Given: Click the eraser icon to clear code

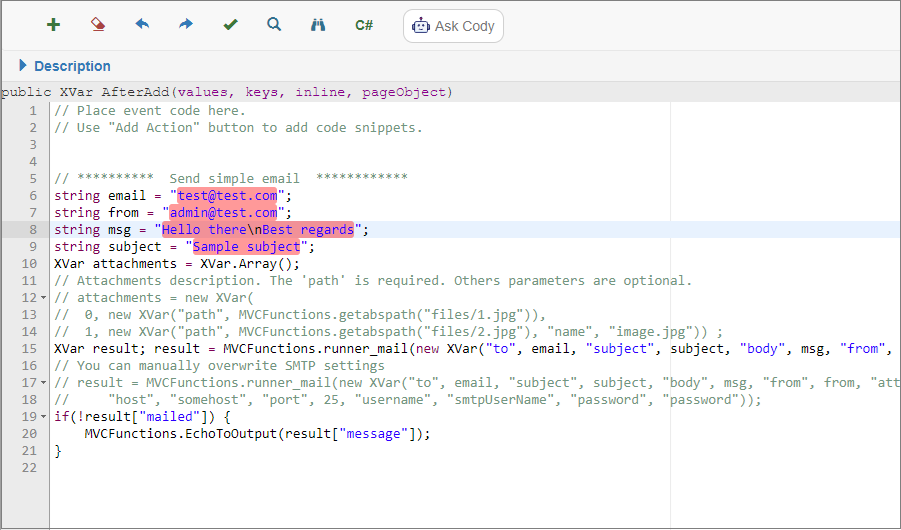Looking at the screenshot, I should click(98, 25).
